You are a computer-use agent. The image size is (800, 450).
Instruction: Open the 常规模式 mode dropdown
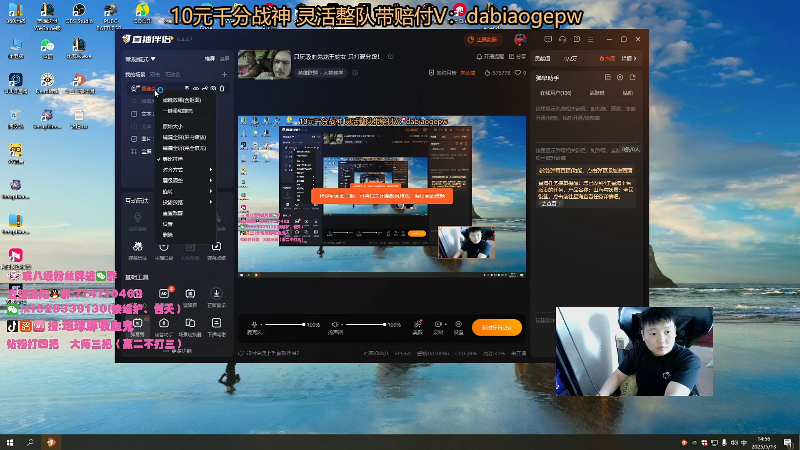coord(140,59)
